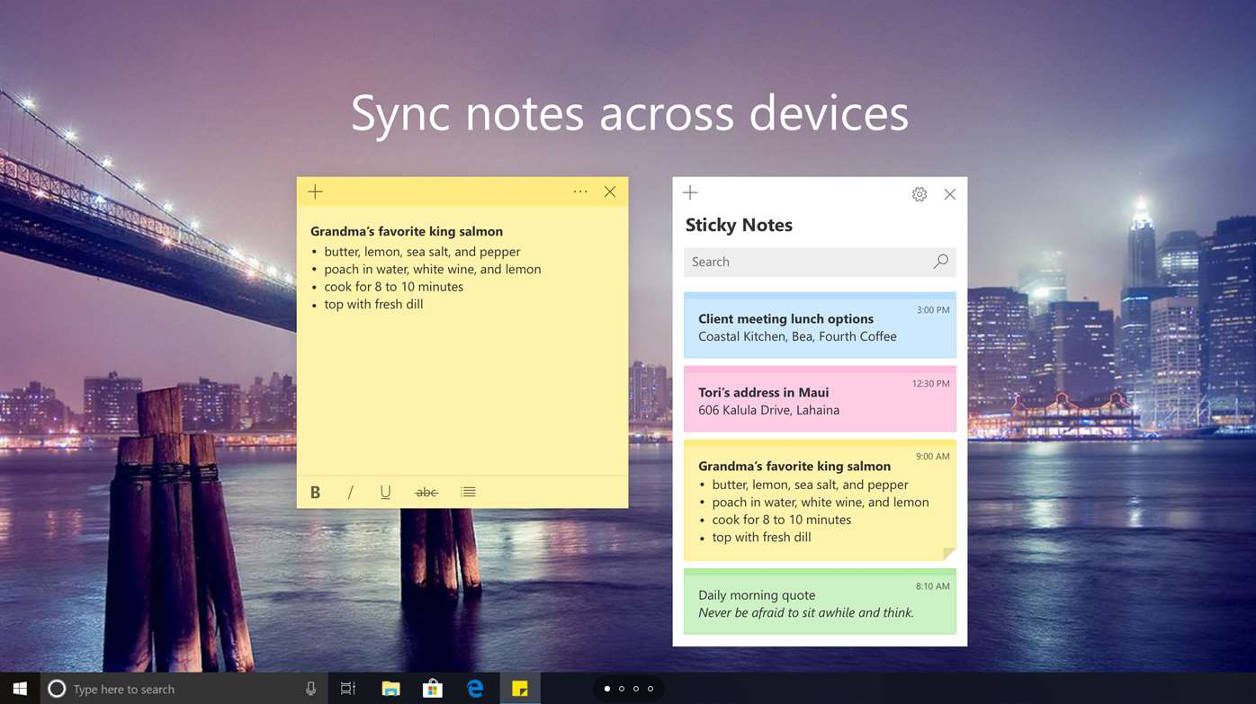Screen dimensions: 1256x704
Task: Select Tori's address in Maui note
Action: point(820,399)
